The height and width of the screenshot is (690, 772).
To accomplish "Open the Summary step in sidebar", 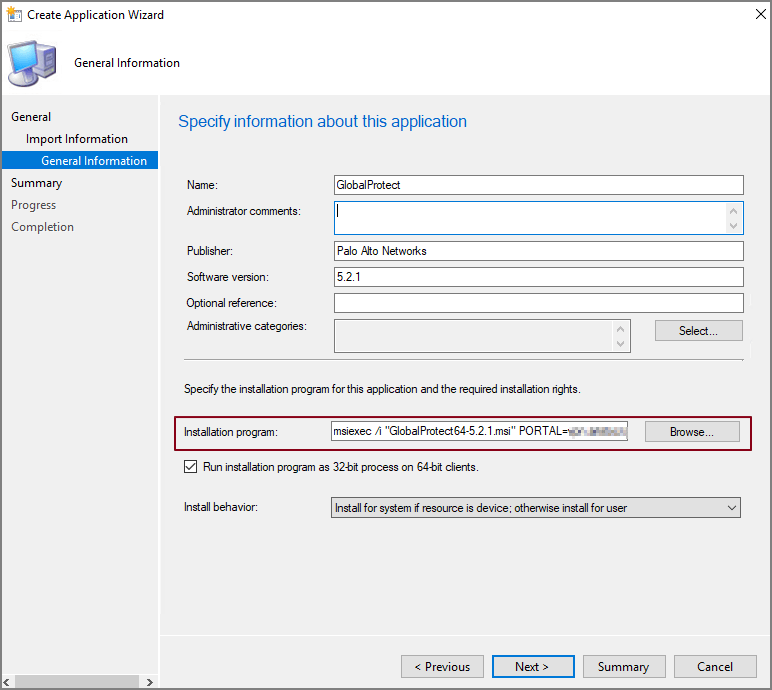I will tap(36, 183).
